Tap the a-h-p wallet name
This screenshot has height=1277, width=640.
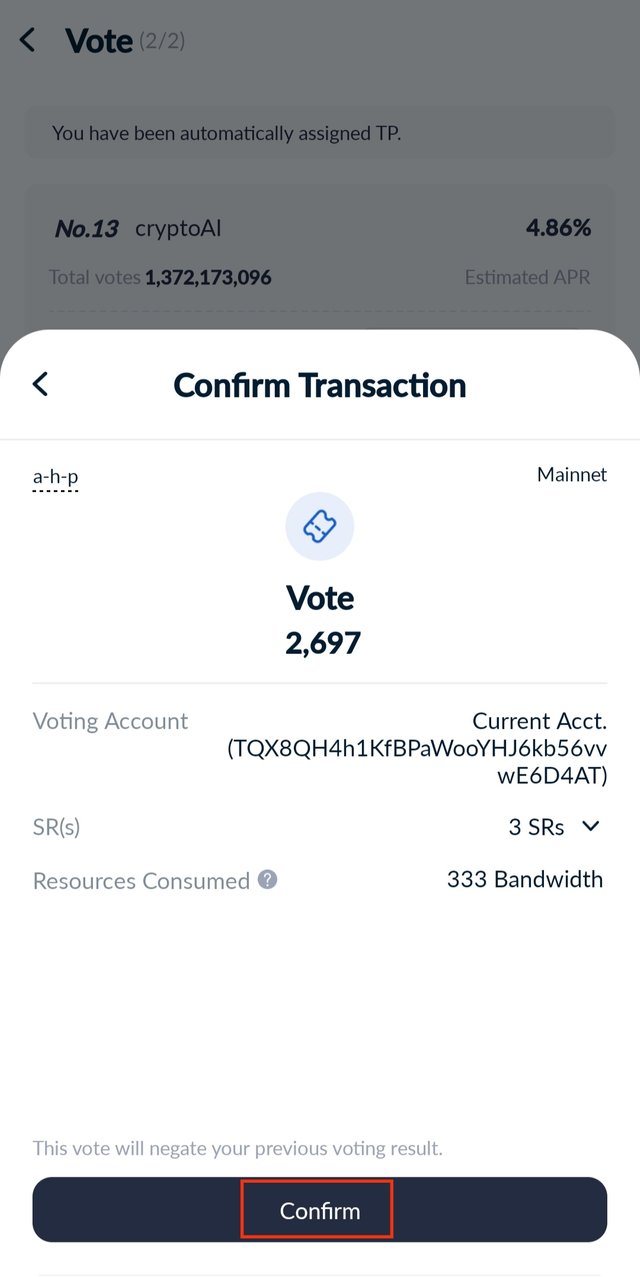coord(55,477)
